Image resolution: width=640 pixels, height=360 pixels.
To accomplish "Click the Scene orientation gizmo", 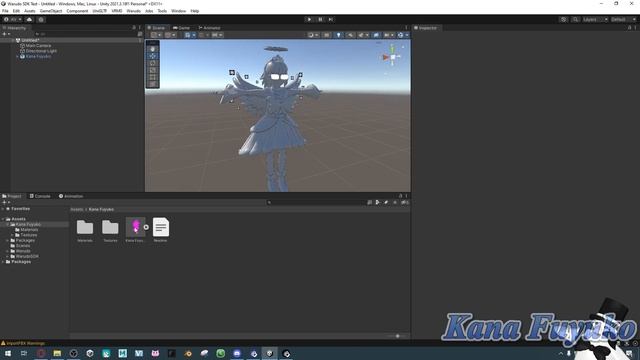I will point(392,57).
